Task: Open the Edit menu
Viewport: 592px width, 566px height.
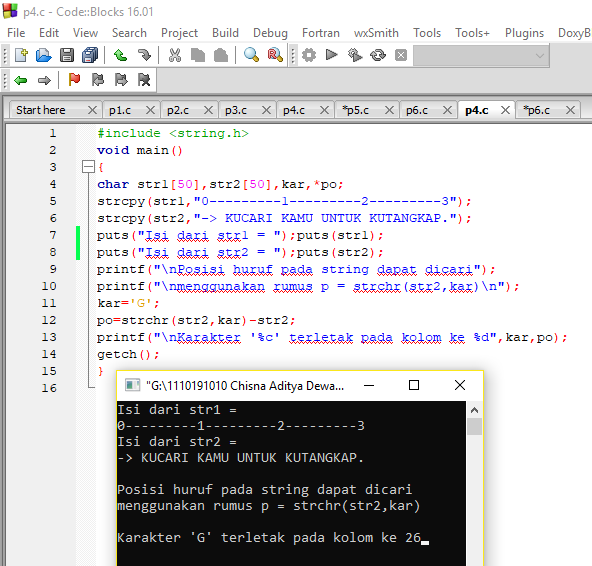Action: 49,33
